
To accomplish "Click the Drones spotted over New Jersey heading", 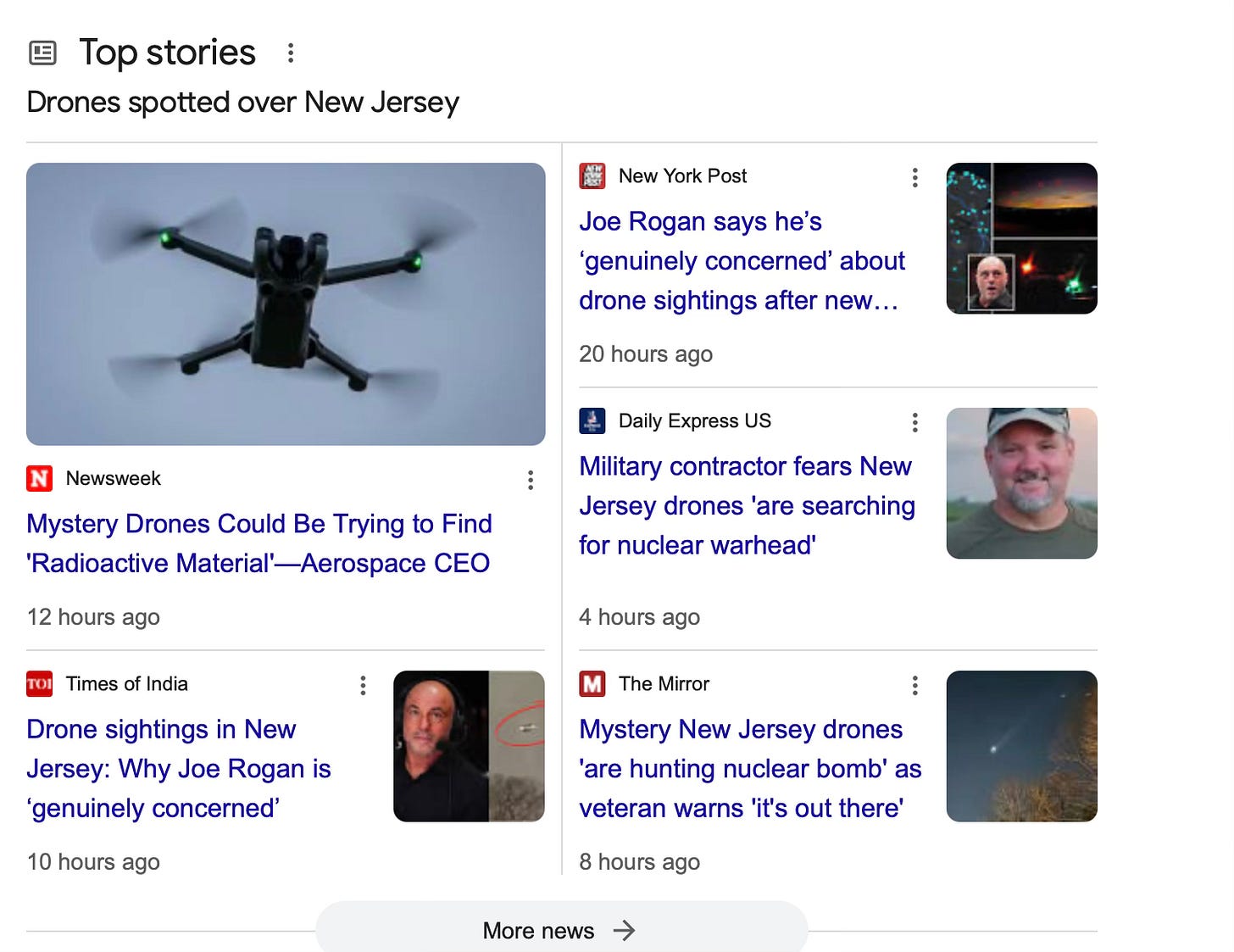I will 243,103.
